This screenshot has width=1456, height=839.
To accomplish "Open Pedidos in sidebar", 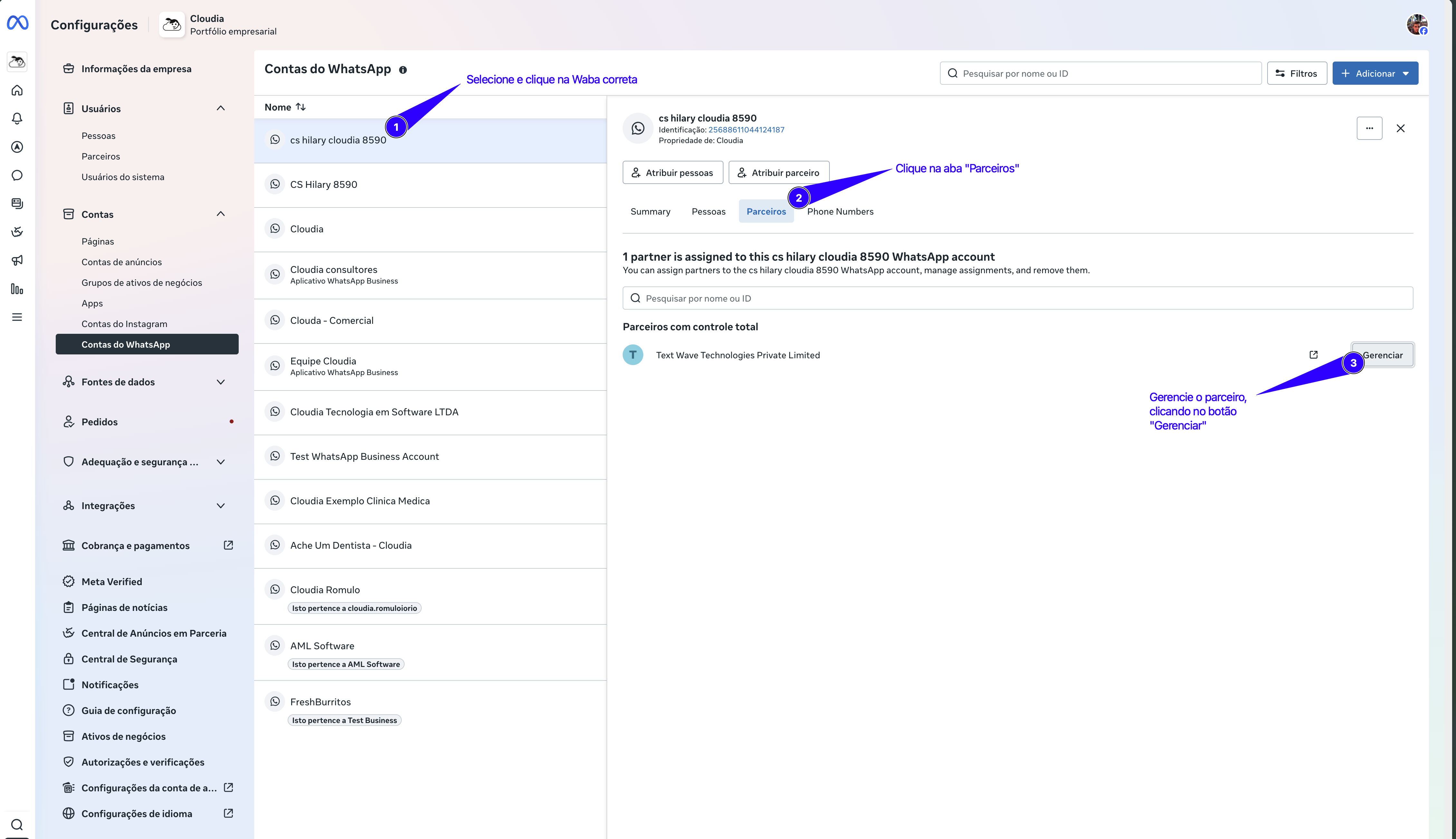I will 99,422.
